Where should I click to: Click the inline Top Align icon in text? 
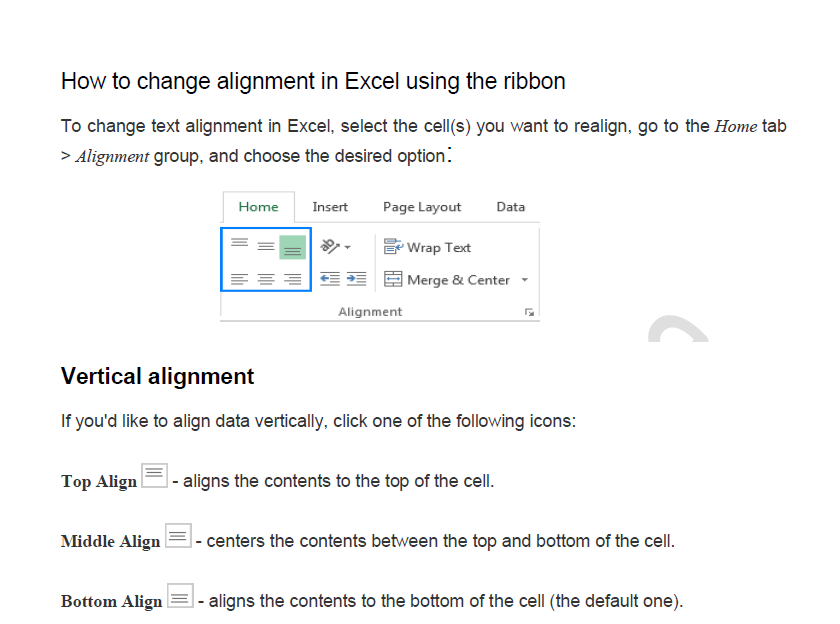[x=154, y=476]
